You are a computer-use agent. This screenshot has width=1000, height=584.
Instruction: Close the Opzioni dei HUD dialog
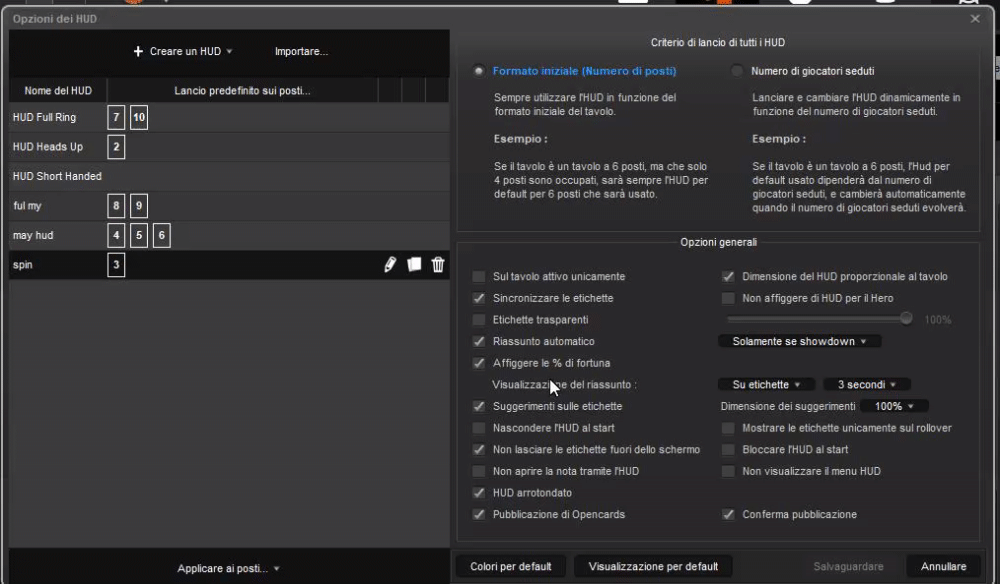(975, 18)
